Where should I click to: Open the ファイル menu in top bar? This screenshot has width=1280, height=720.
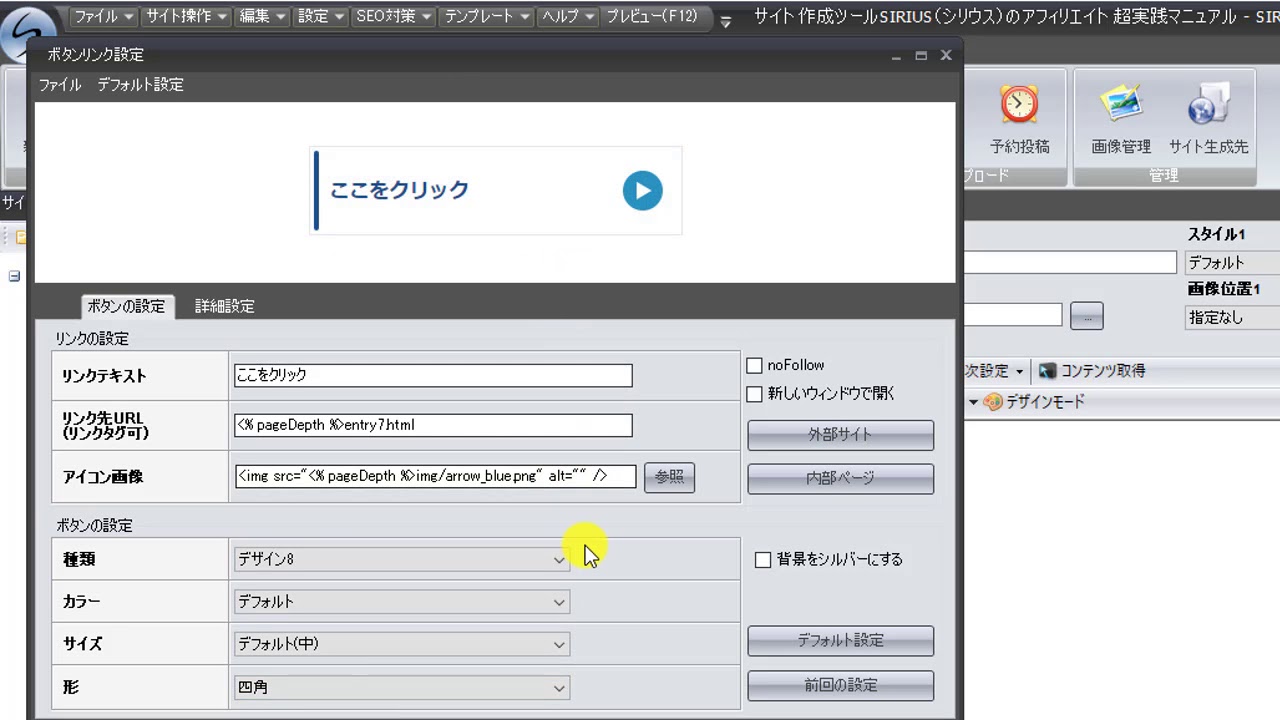pos(104,17)
